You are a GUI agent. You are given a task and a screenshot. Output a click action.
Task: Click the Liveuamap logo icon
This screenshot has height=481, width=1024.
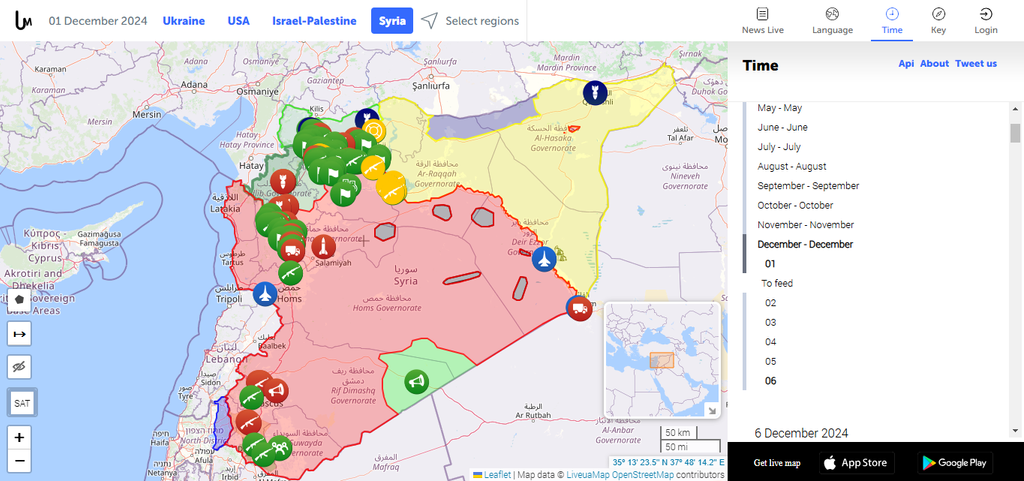coord(24,20)
